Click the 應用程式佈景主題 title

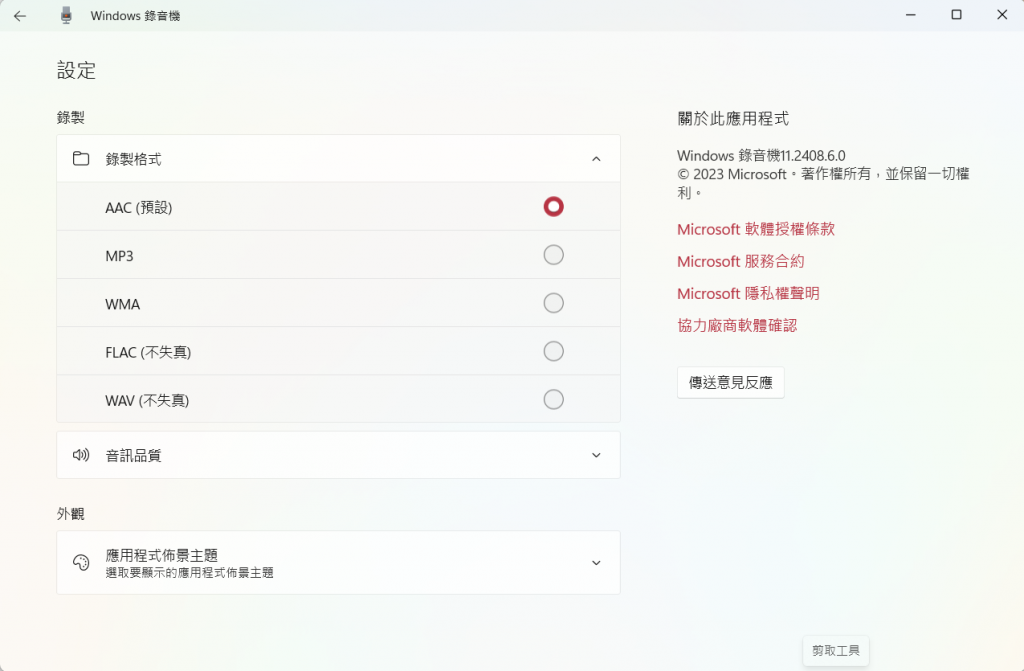(161, 555)
